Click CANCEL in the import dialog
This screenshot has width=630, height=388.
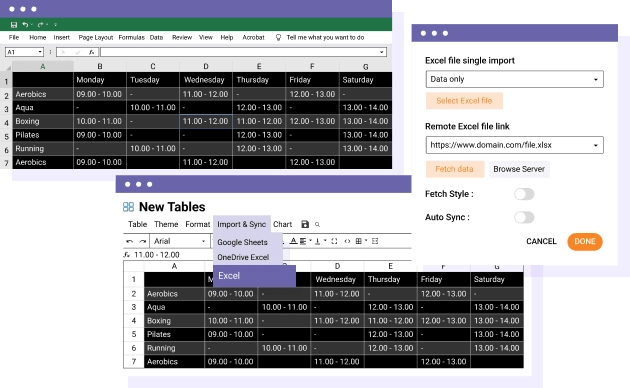click(x=541, y=241)
